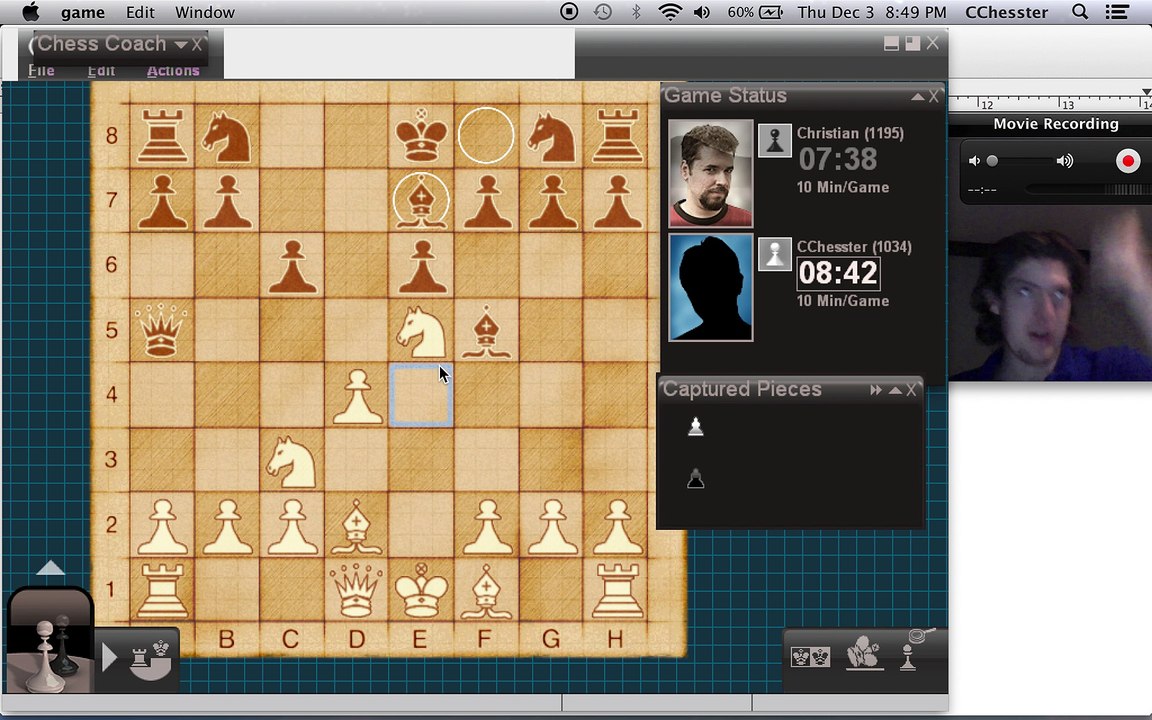1152x720 pixels.
Task: Click Christian's 07:38 clock
Action: tap(838, 159)
